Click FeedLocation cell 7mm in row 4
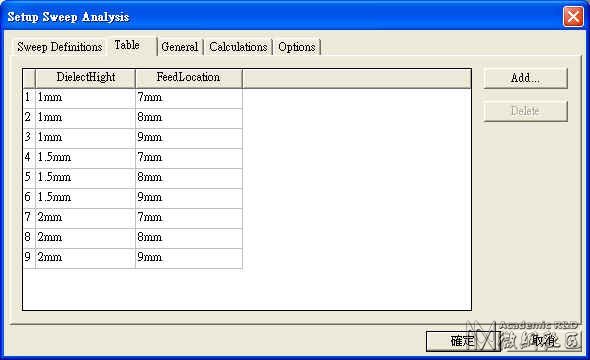The width and height of the screenshot is (590, 360). (x=189, y=158)
